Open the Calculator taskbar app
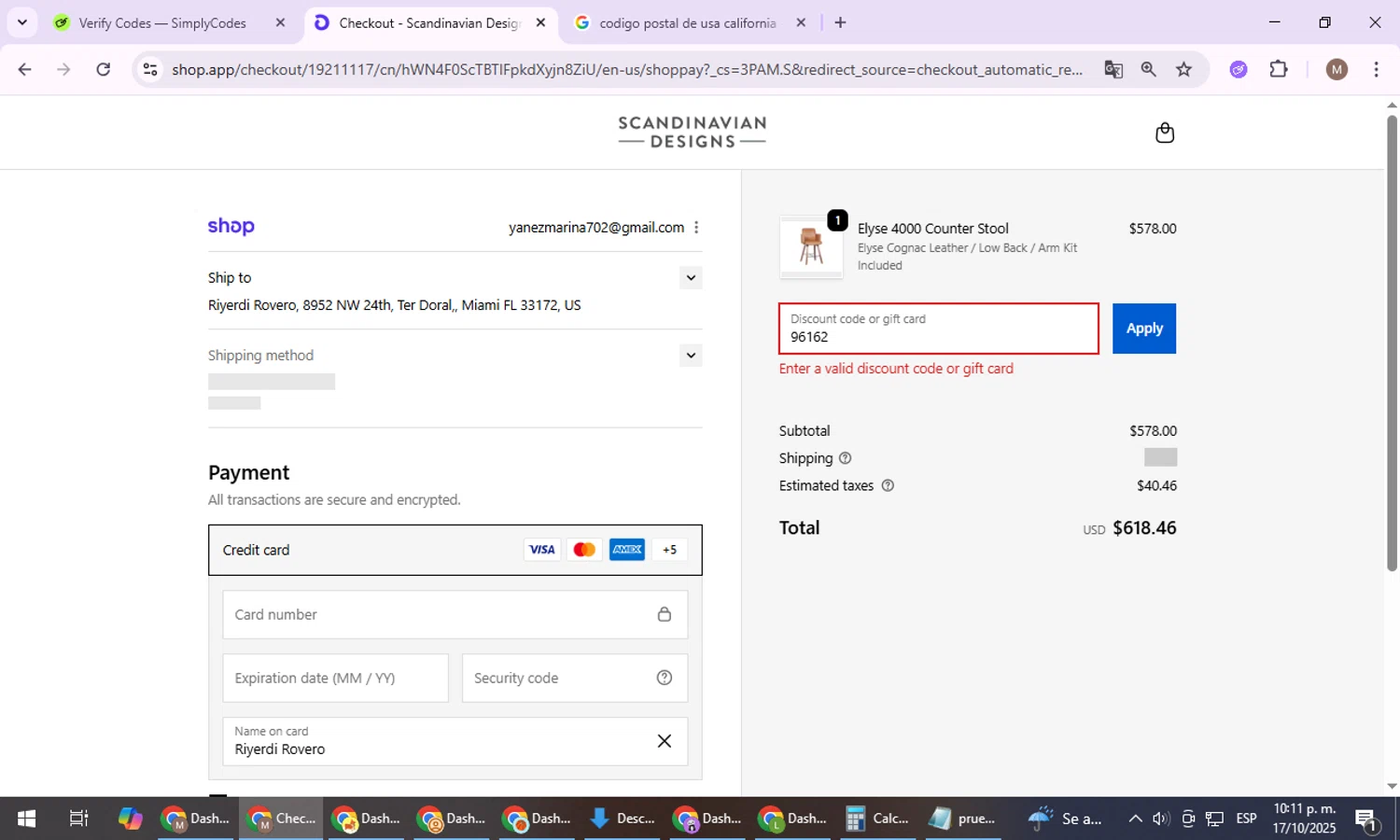The image size is (1400, 840). (x=876, y=819)
